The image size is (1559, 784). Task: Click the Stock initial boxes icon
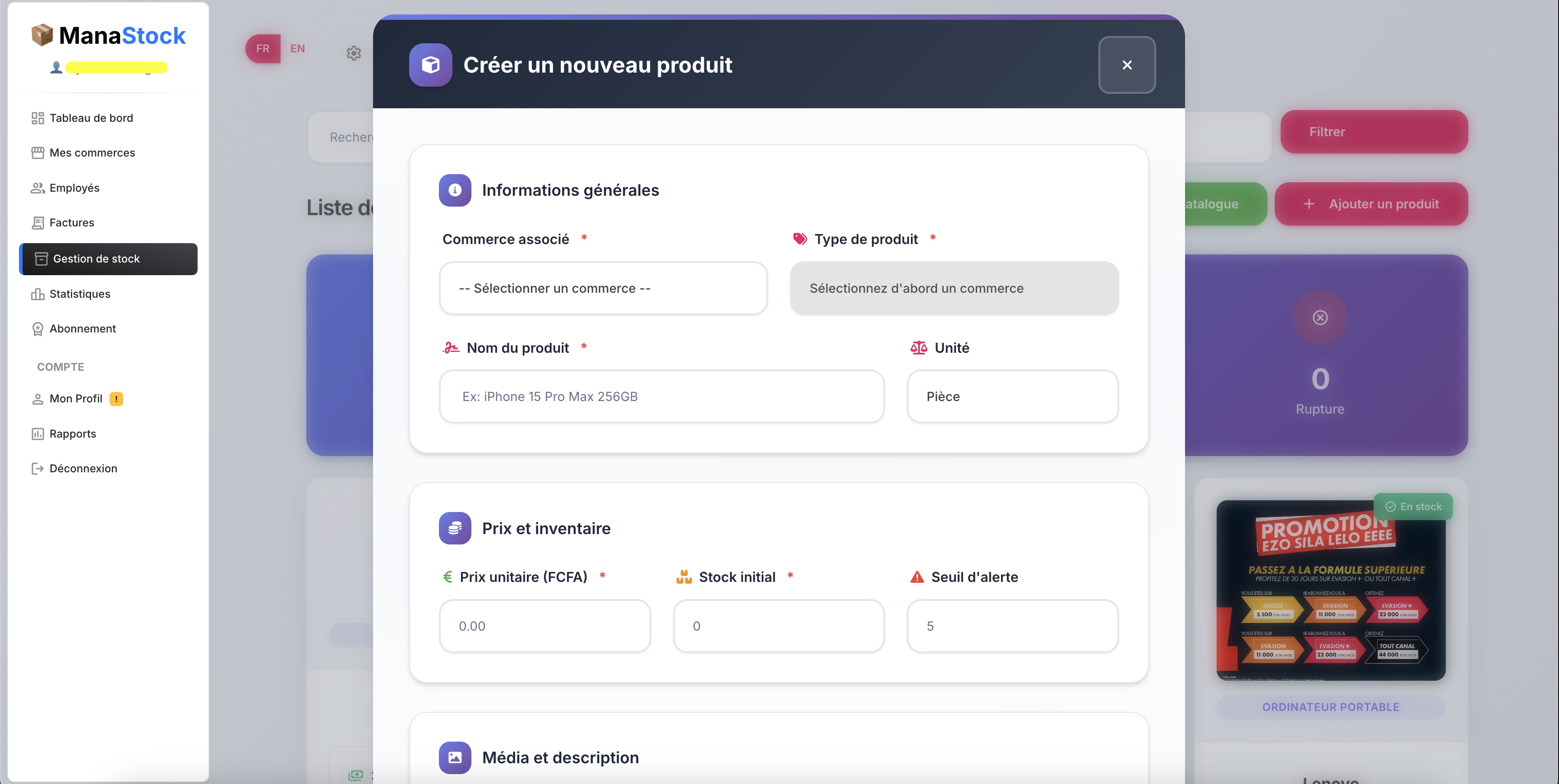(683, 577)
